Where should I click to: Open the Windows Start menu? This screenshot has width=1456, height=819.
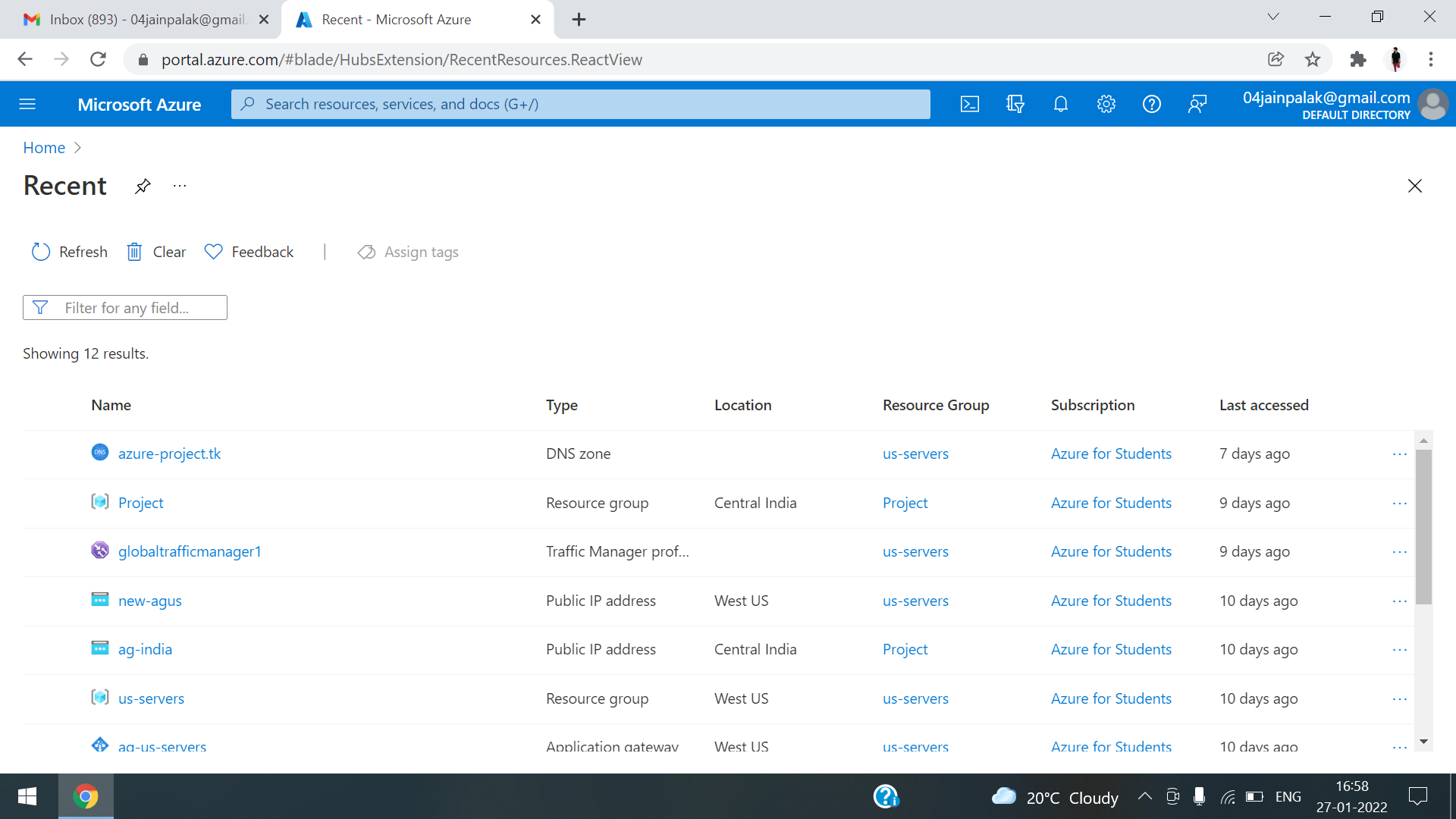tap(27, 796)
